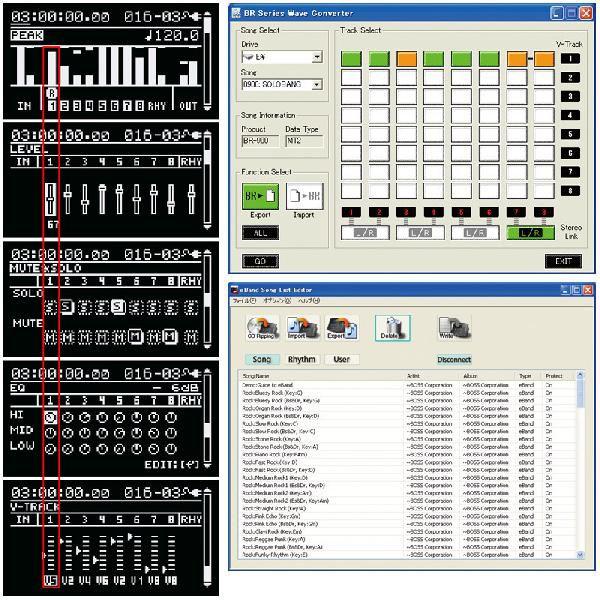Switch to the Song tab
The height and width of the screenshot is (600, 600).
(262, 359)
